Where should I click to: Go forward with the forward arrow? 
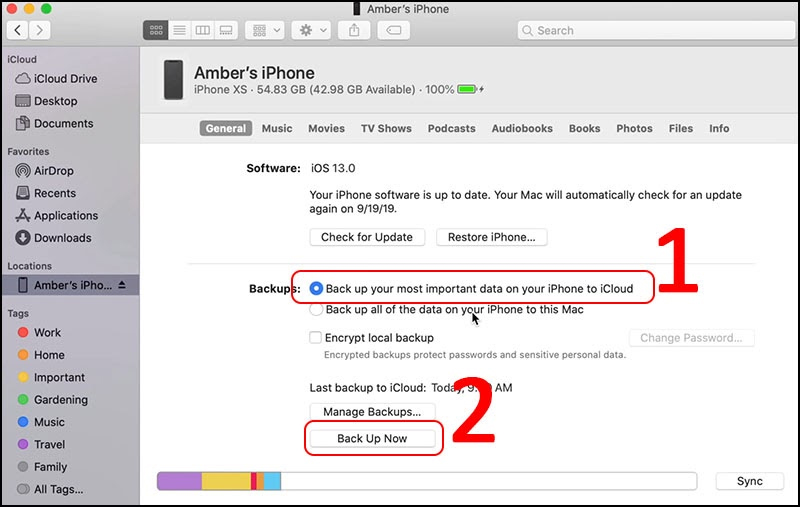tap(39, 31)
